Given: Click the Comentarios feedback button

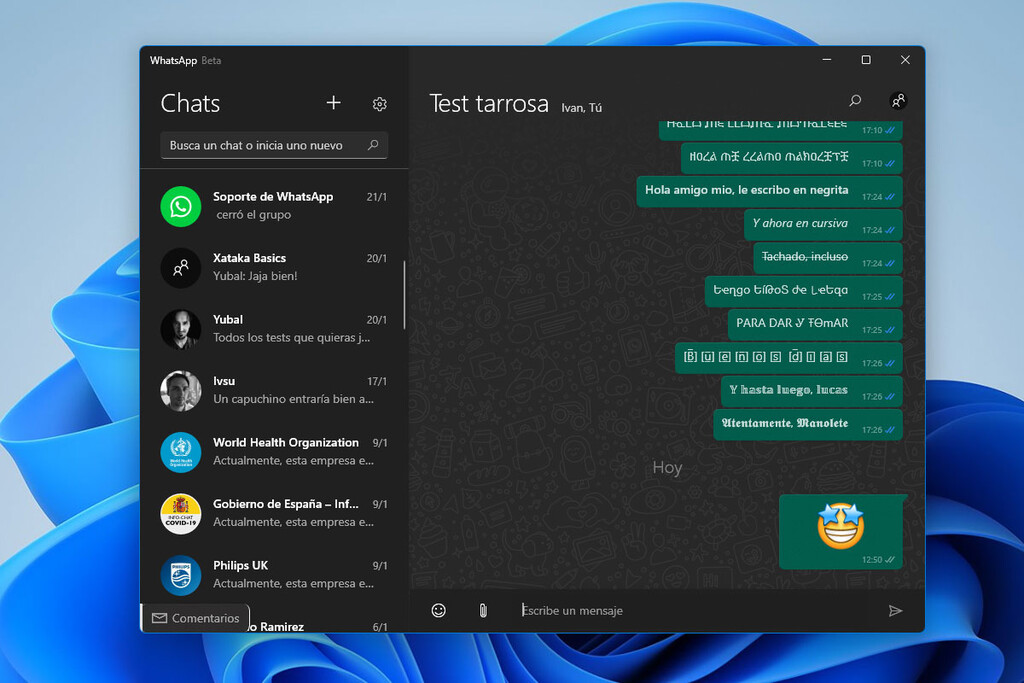Looking at the screenshot, I should (195, 618).
